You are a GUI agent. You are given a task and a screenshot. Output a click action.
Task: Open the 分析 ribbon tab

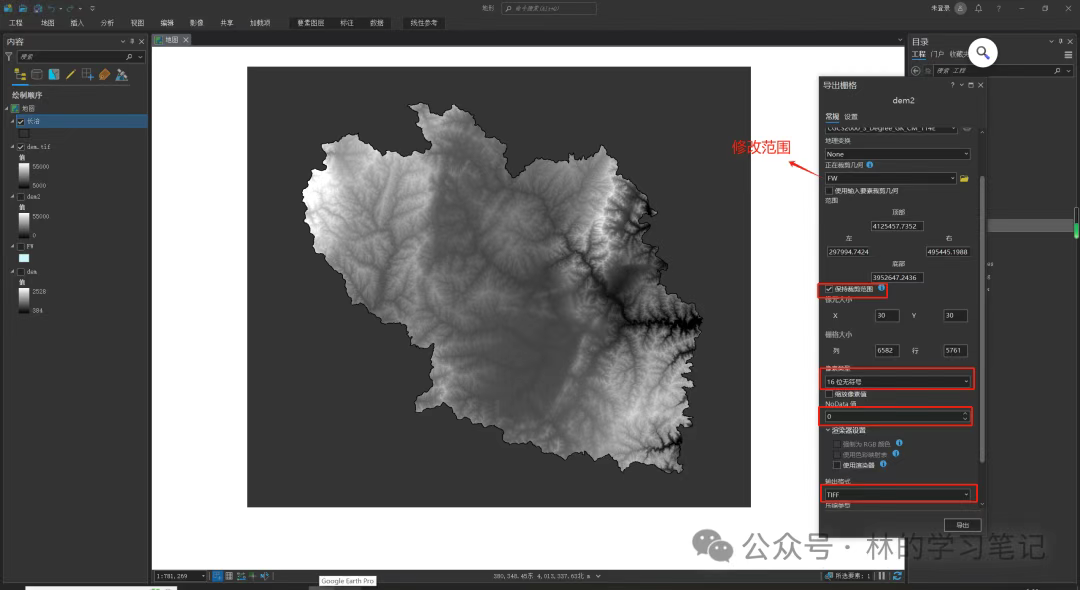click(x=107, y=22)
